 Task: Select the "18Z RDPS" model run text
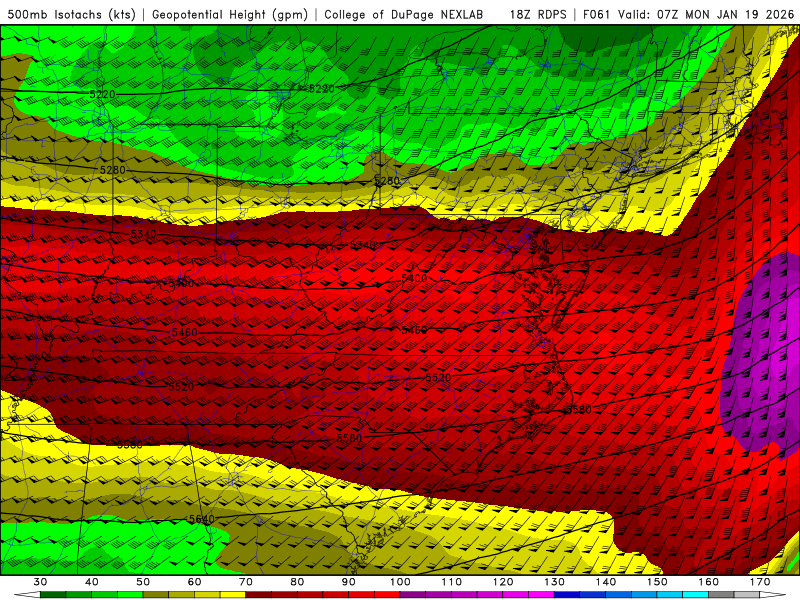(538, 14)
